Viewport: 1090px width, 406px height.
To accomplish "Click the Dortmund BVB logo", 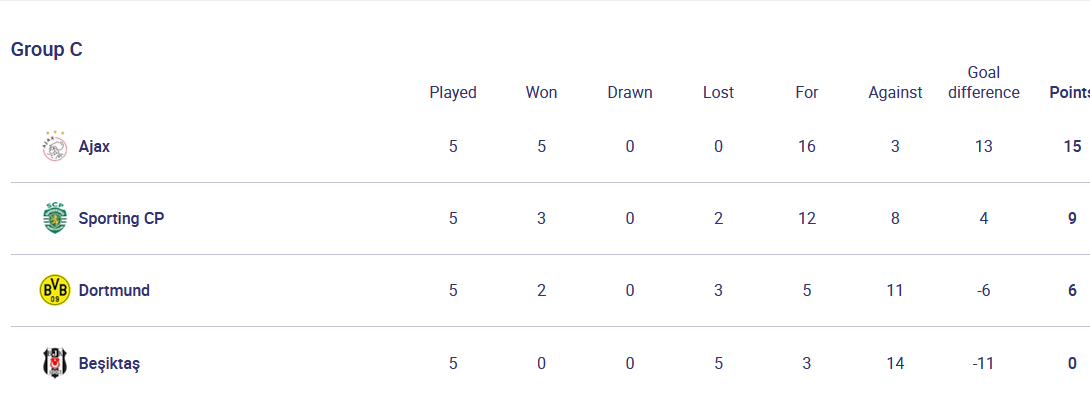I will point(54,290).
